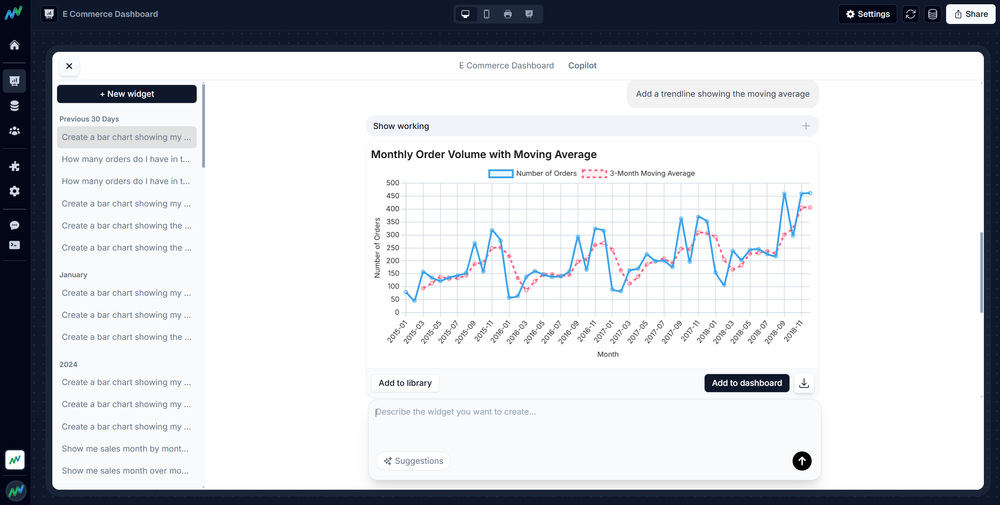Click the + New widget button
The width and height of the screenshot is (1000, 505).
[127, 93]
